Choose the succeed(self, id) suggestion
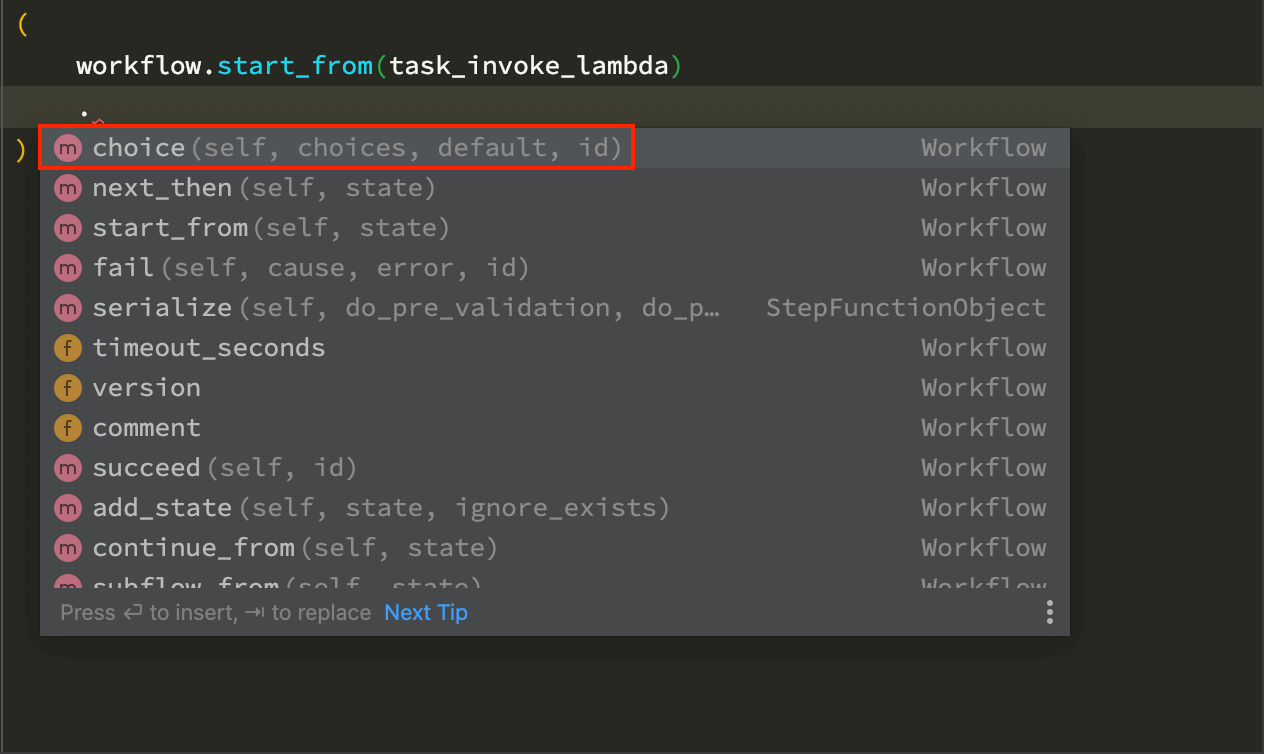The width and height of the screenshot is (1264, 754). pos(225,468)
